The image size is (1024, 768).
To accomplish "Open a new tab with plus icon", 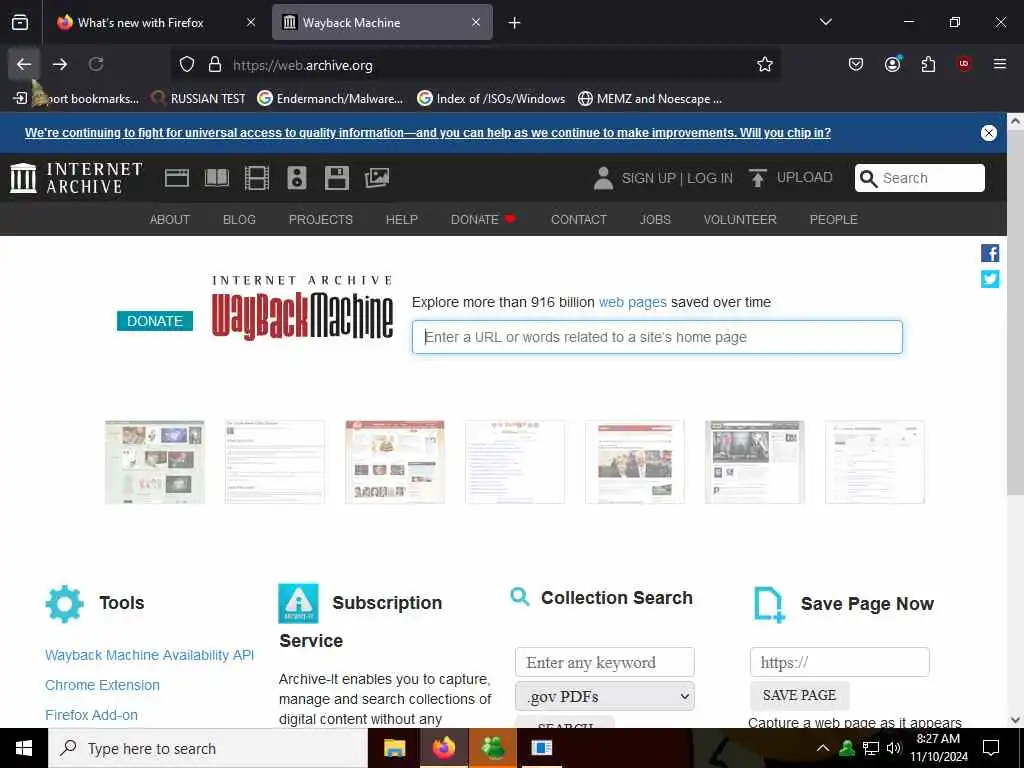I will 515,23.
